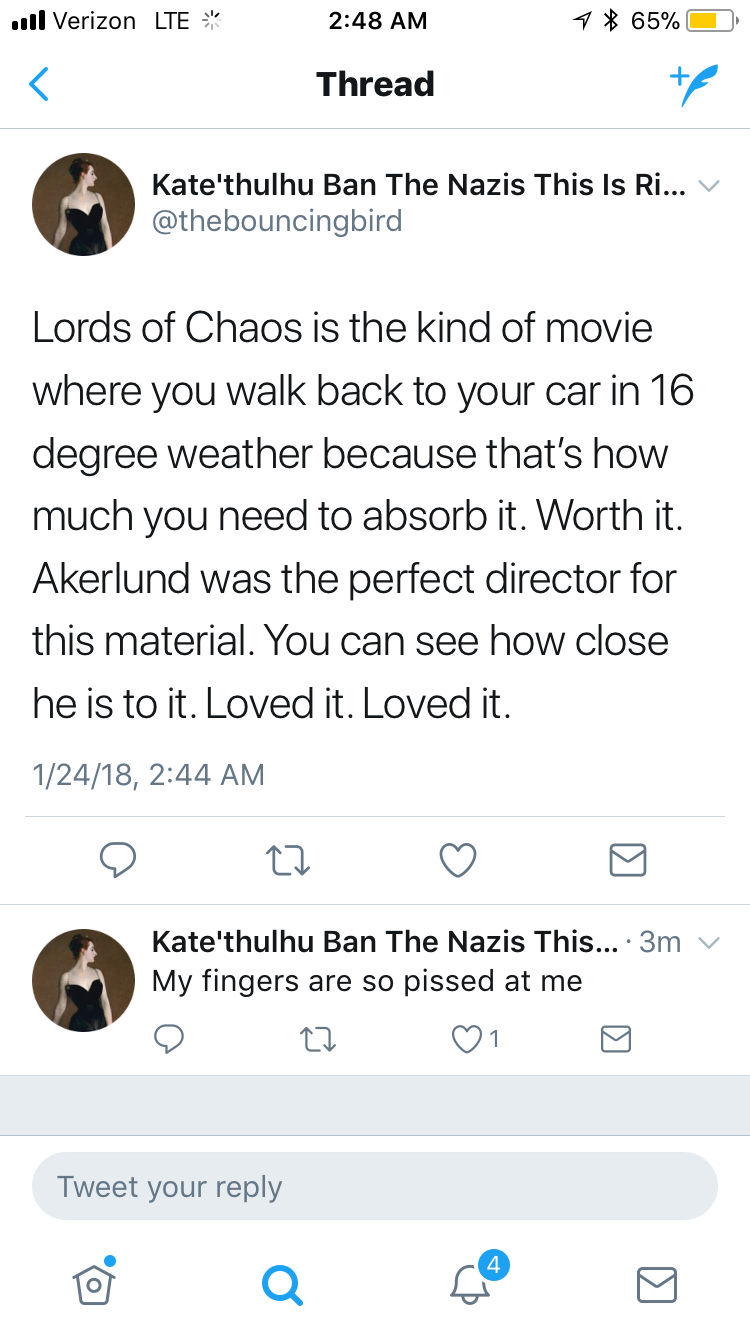Image resolution: width=750 pixels, height=1334 pixels.
Task: Compose a new tweet with feather icon
Action: click(x=693, y=86)
